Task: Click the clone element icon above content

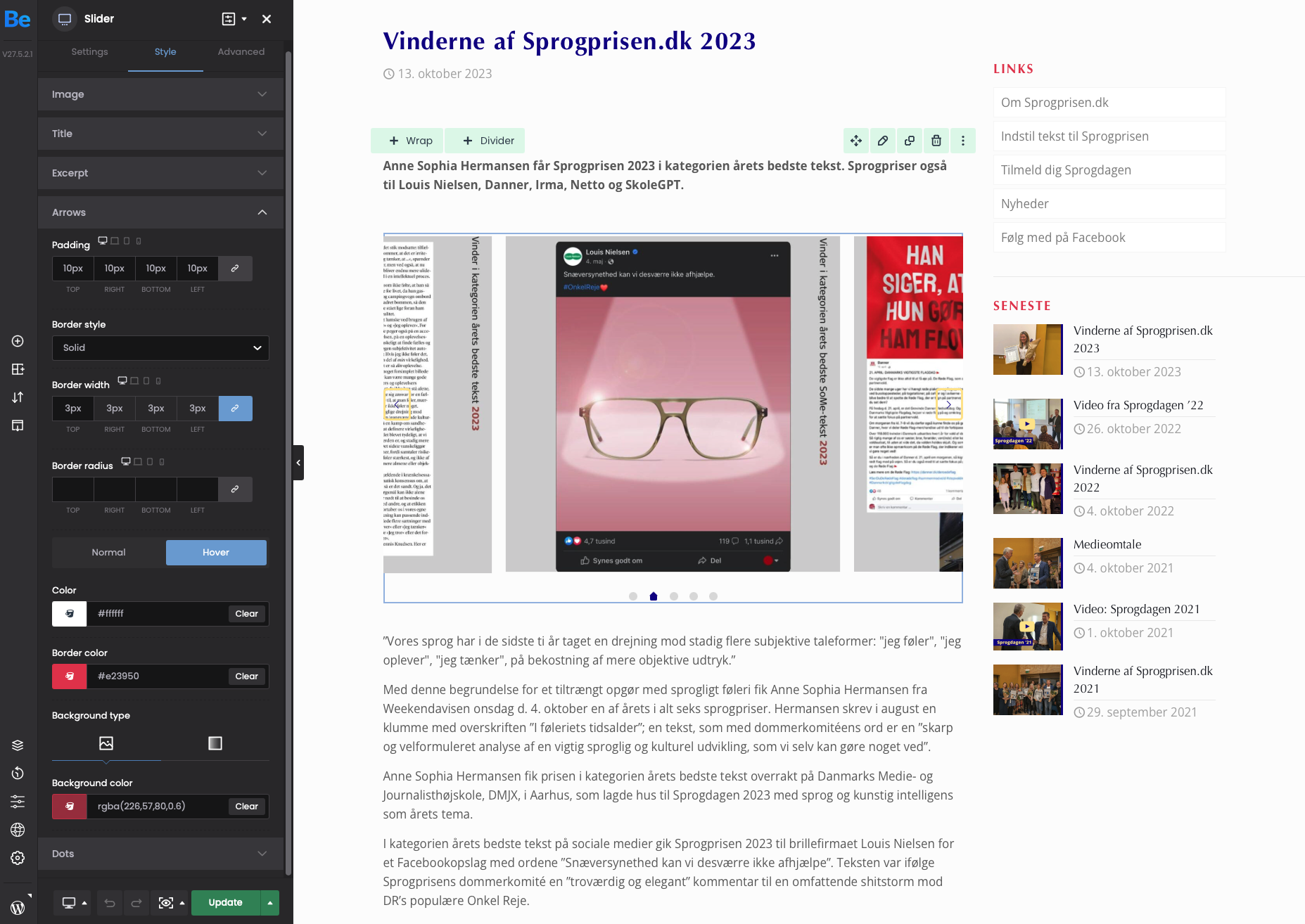Action: click(910, 141)
